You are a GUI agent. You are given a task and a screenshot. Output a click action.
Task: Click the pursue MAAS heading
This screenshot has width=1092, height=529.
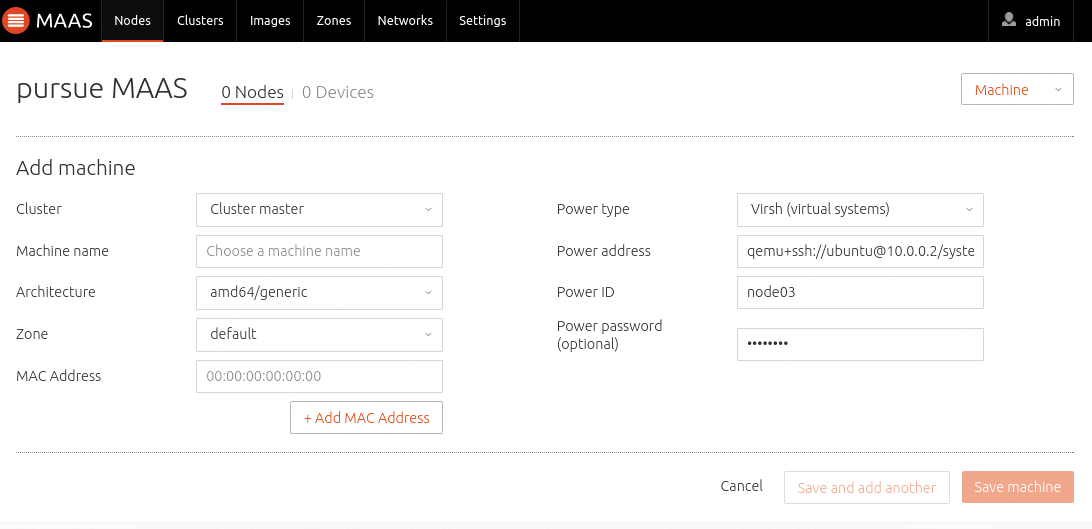[102, 89]
